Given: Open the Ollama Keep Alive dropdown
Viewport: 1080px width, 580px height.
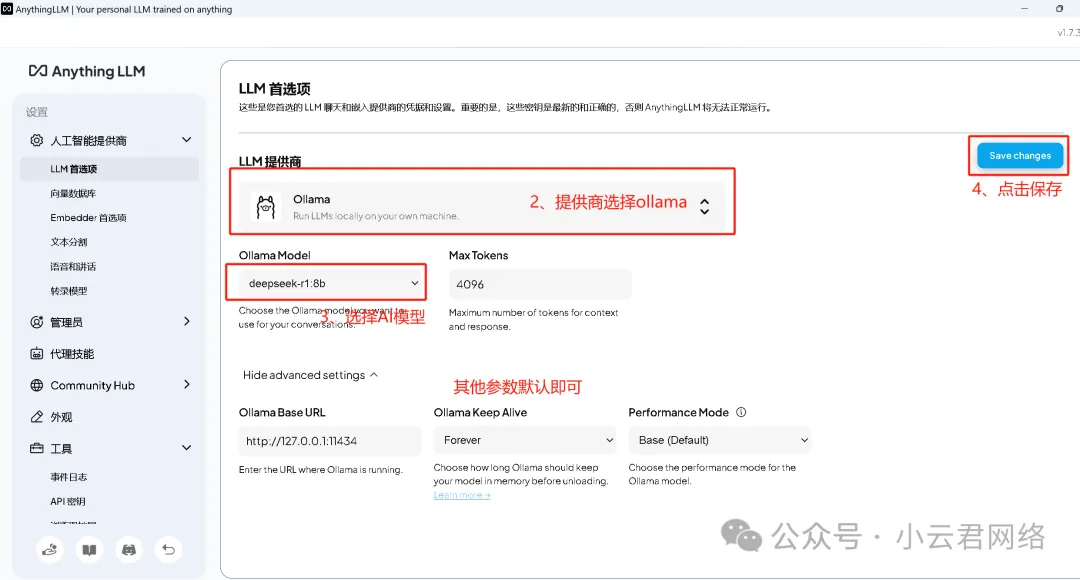Looking at the screenshot, I should (x=526, y=440).
